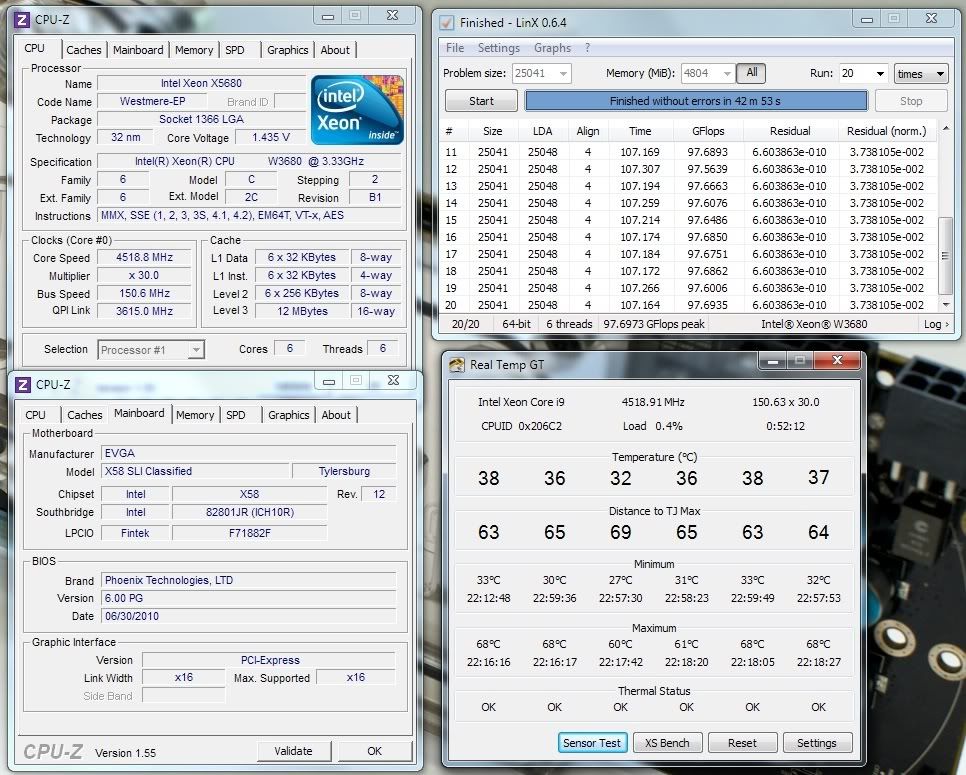Click the Level 3 cache value '12 MBytes'
Screen dimensions: 966x775
click(302, 311)
